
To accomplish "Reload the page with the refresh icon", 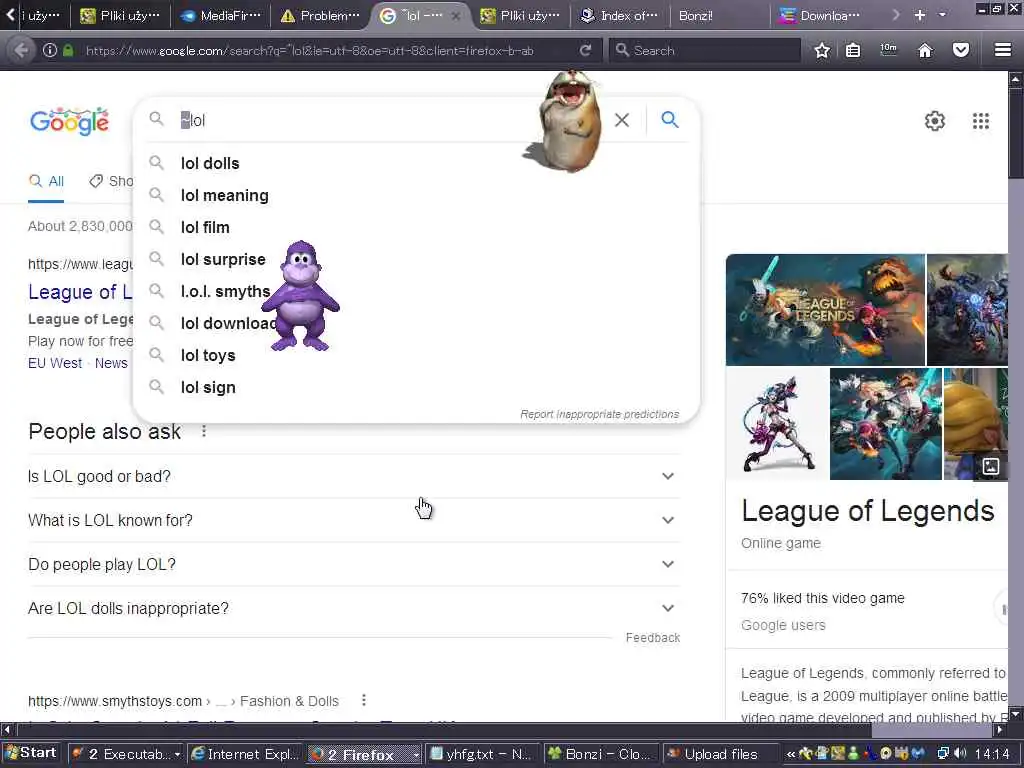I will [586, 50].
